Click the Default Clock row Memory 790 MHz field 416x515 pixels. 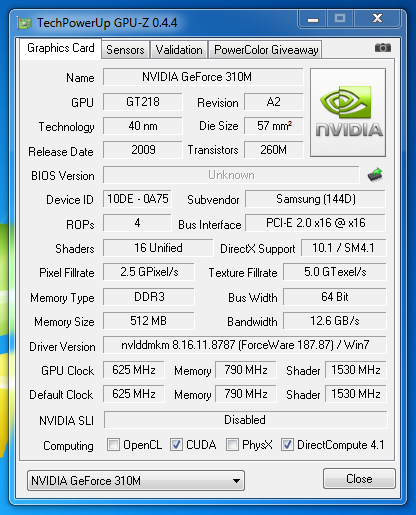246,394
